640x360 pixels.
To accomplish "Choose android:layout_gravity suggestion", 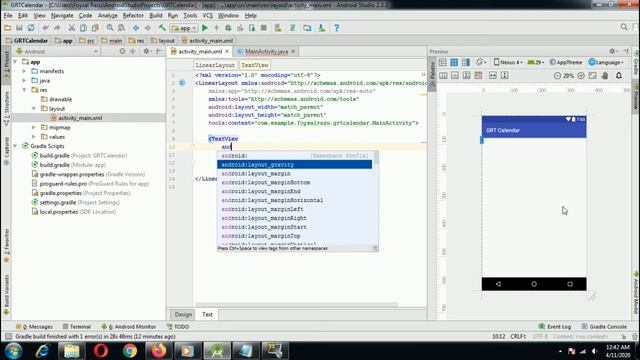I will point(294,164).
